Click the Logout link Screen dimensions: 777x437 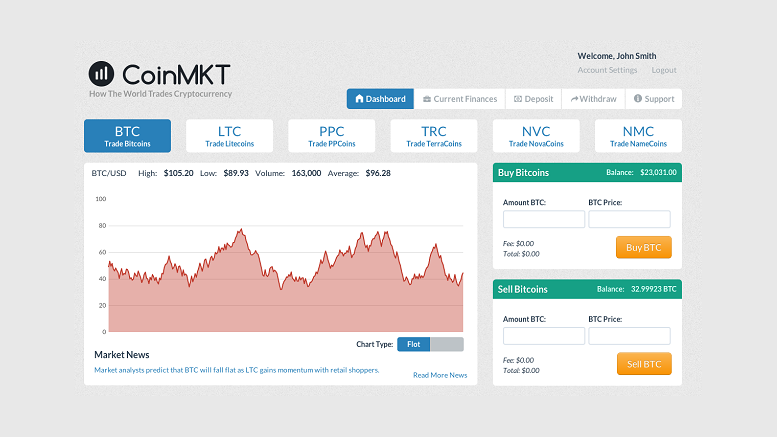click(664, 70)
